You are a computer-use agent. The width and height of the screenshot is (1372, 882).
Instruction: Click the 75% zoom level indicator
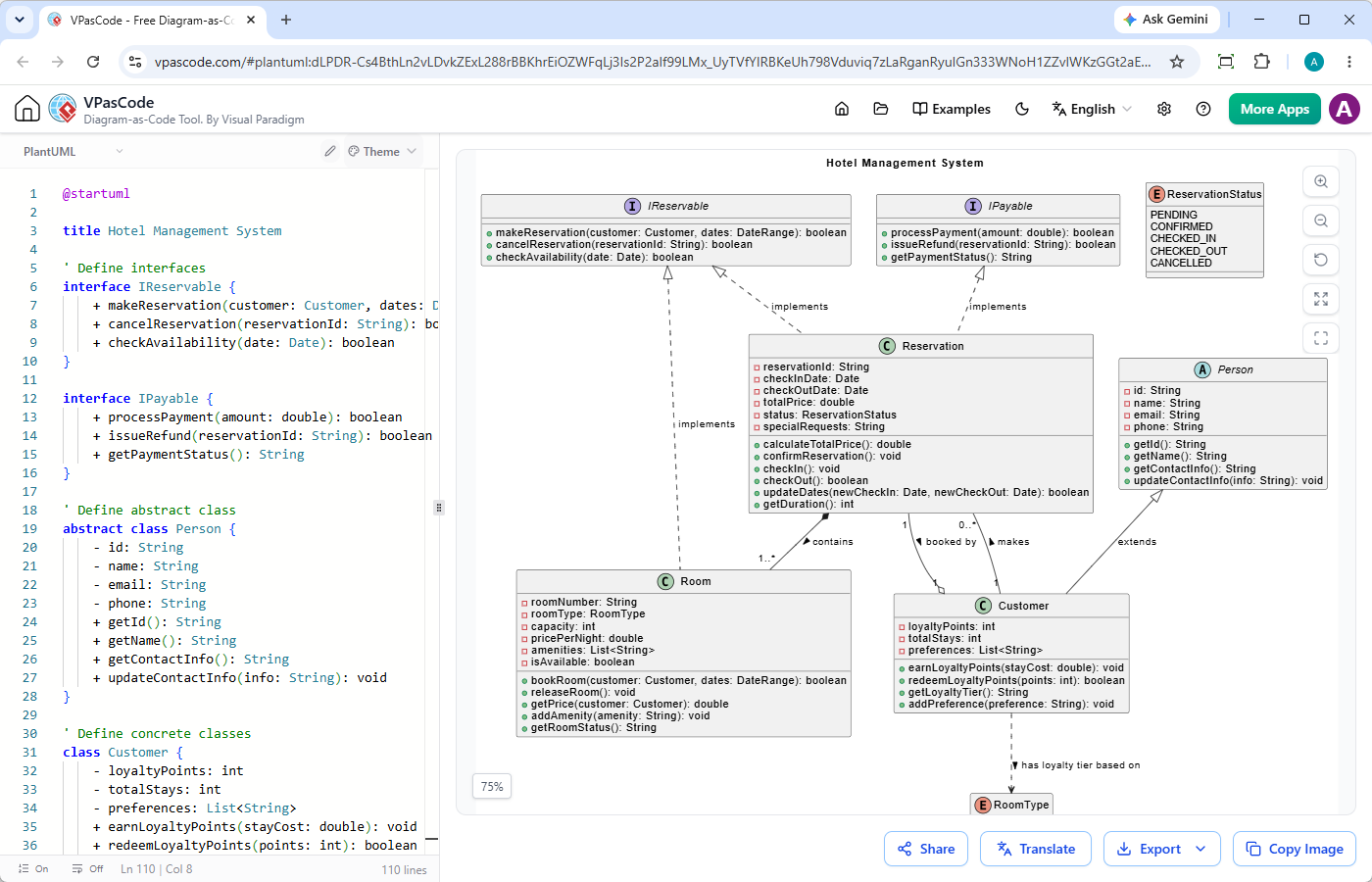tap(492, 786)
